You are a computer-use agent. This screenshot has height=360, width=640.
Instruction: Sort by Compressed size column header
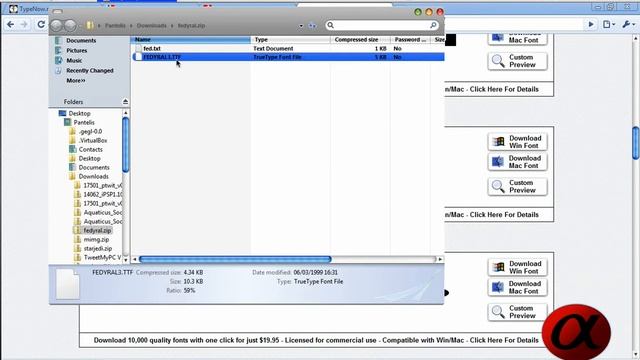(360, 40)
